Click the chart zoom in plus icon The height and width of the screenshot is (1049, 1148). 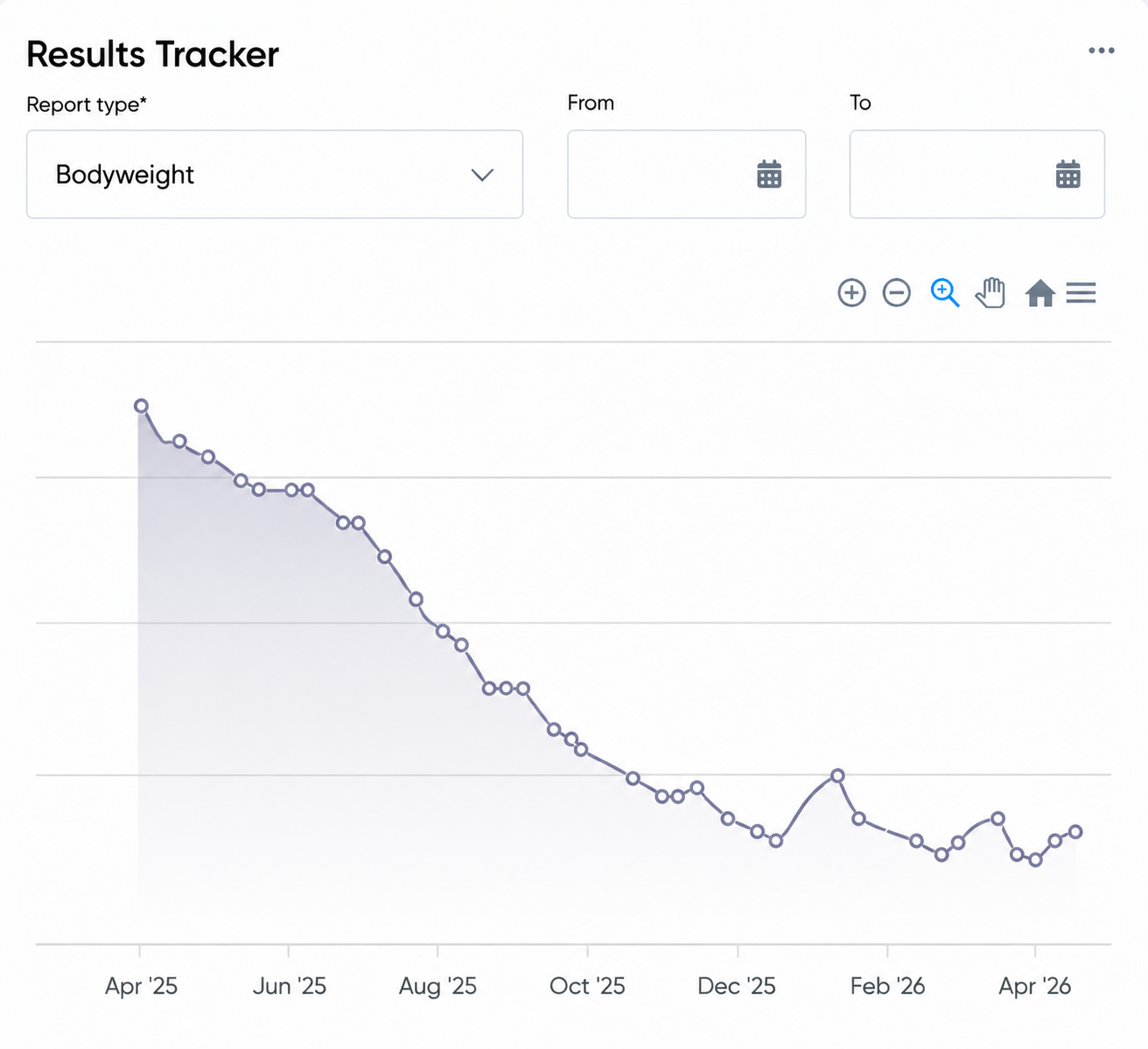click(x=851, y=292)
